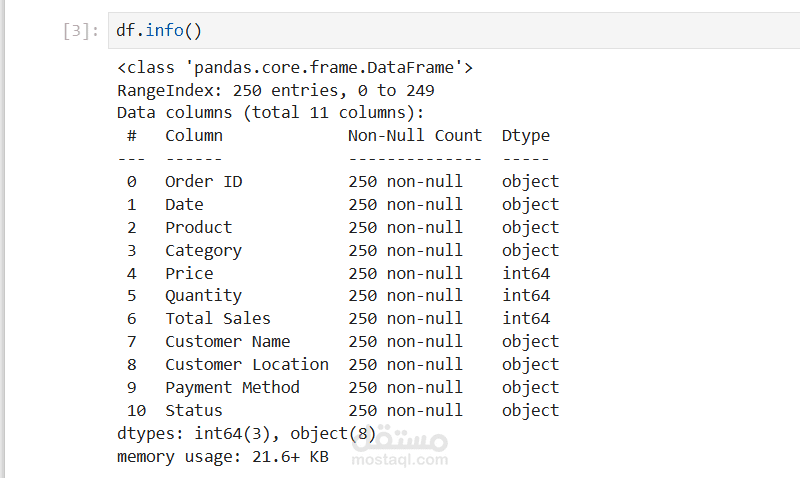Click the RangeIndex entries line

tap(275, 90)
